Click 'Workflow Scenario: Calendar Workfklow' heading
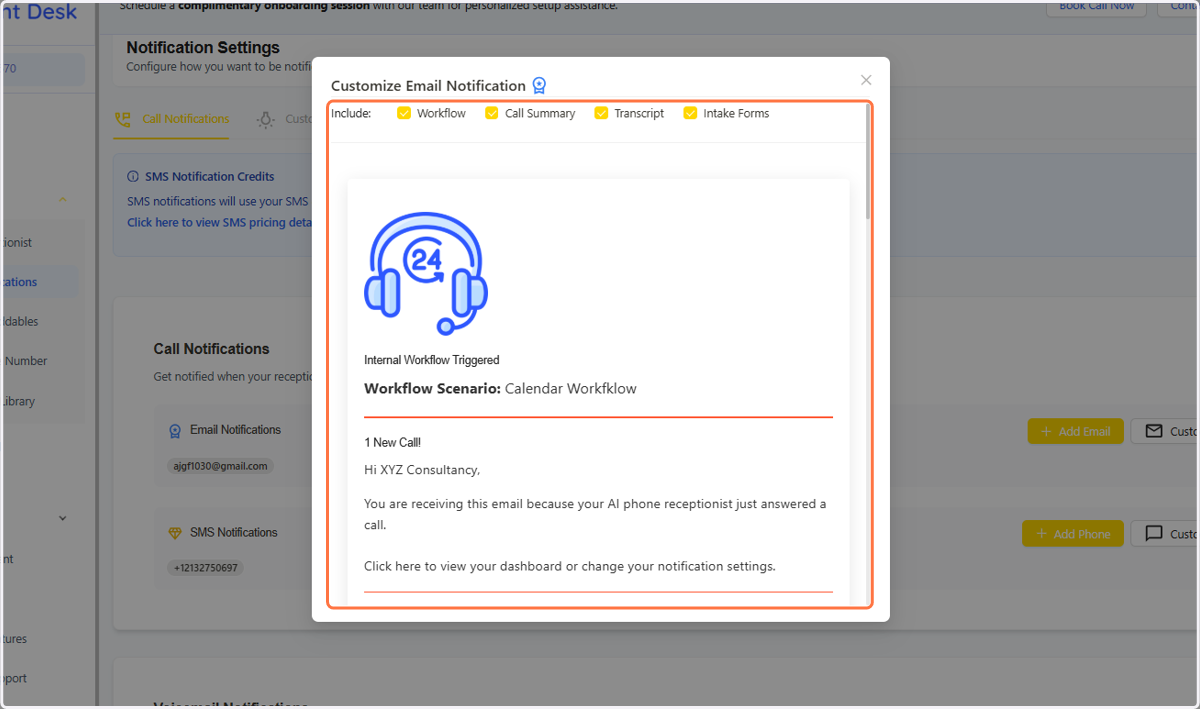1200x709 pixels. pos(500,388)
